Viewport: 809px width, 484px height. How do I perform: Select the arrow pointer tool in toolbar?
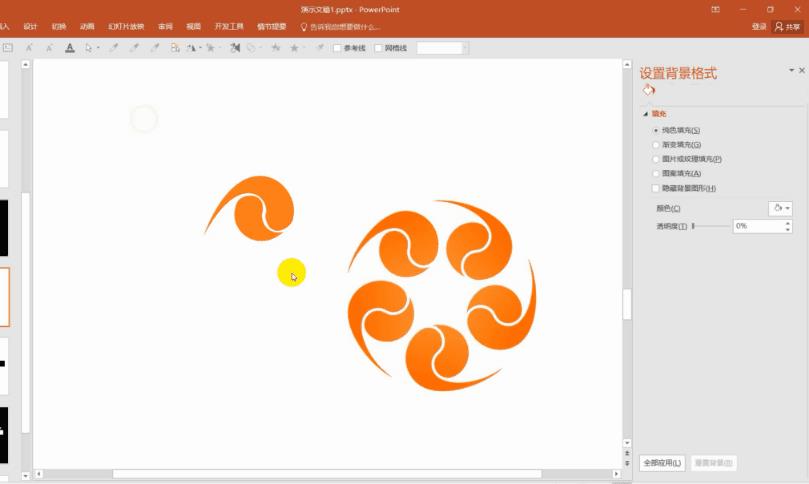tap(90, 47)
